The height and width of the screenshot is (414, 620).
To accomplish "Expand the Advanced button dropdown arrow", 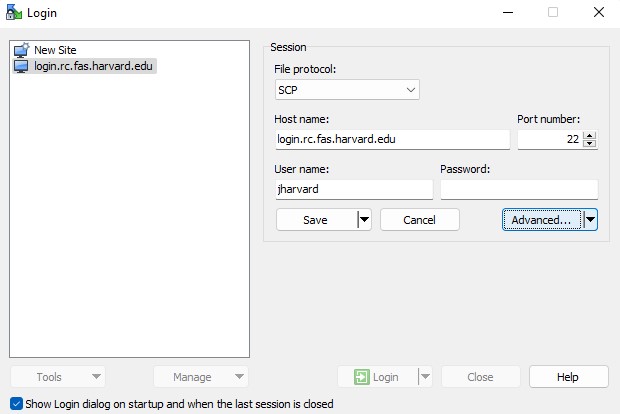I will point(590,220).
